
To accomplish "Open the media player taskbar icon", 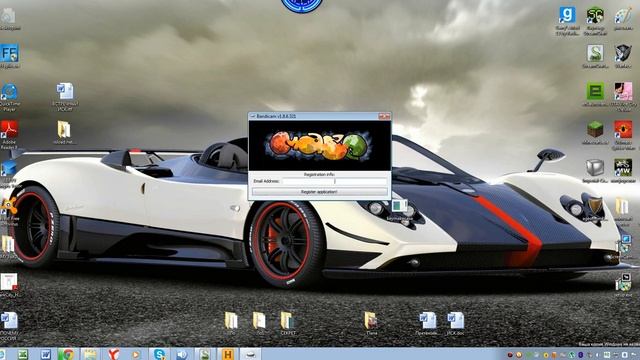I will pyautogui.click(x=136, y=354).
